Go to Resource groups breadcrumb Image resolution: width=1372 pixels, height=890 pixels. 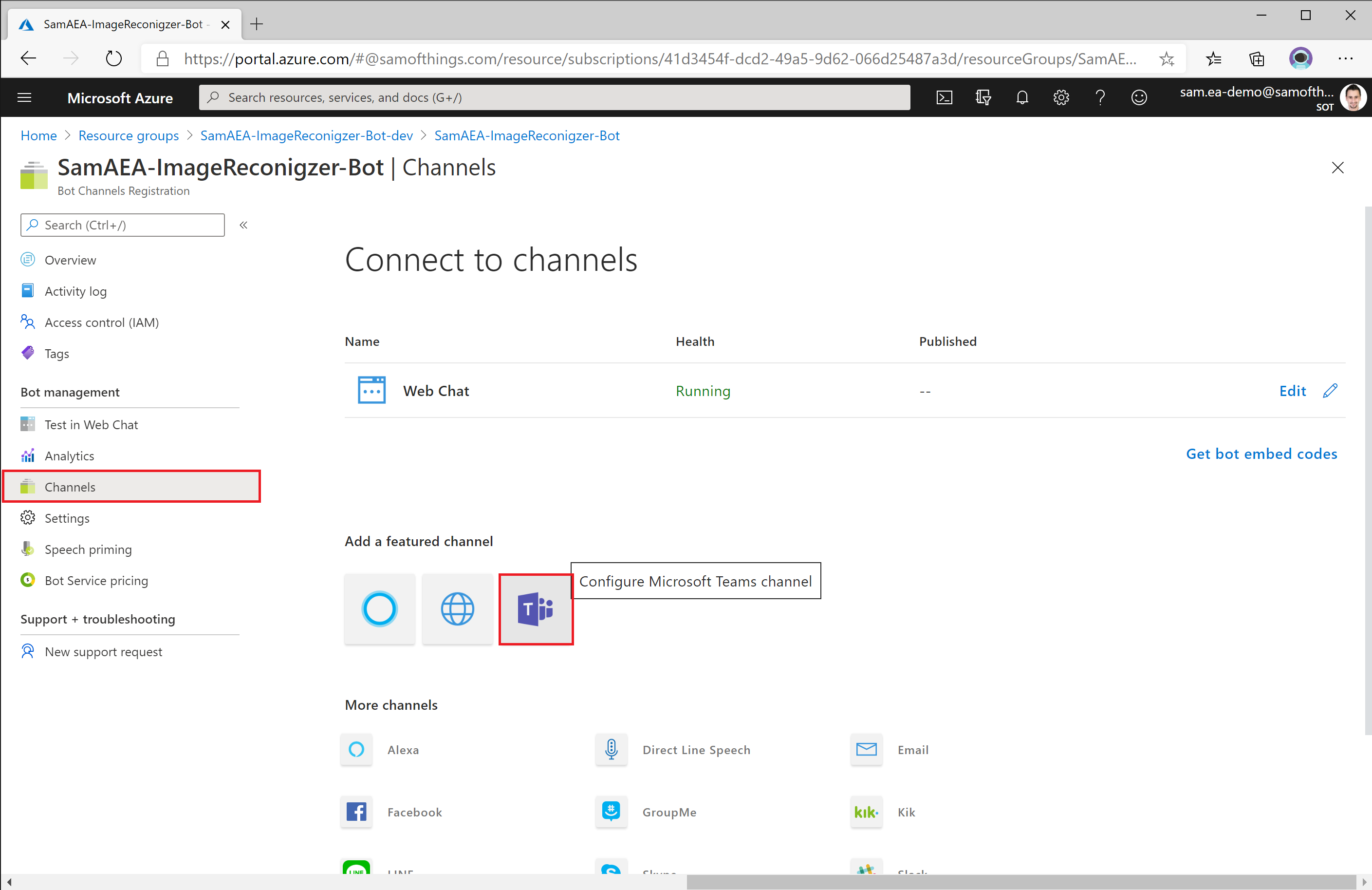point(129,135)
